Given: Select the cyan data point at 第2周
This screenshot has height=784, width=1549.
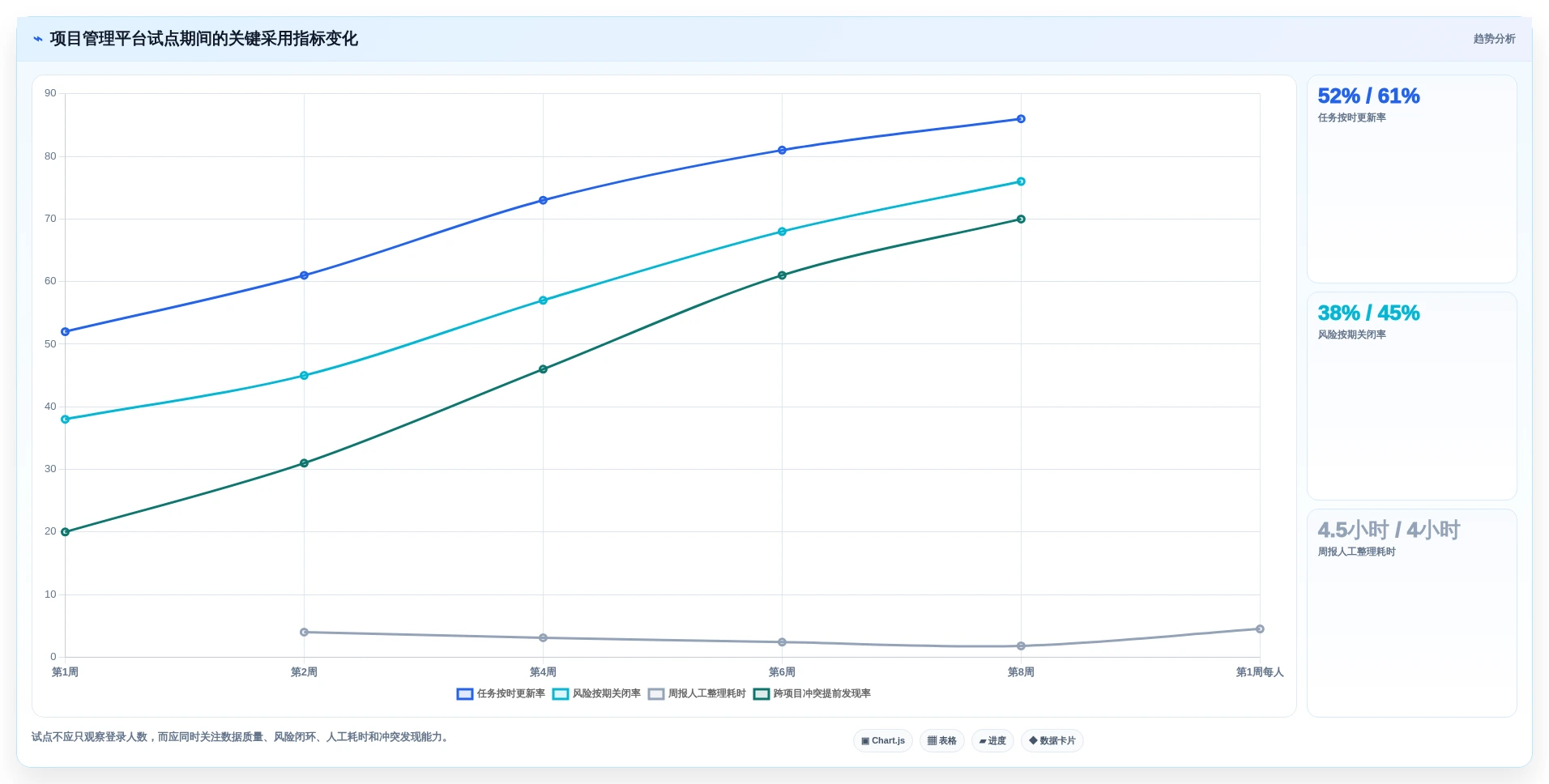Looking at the screenshot, I should tap(305, 376).
